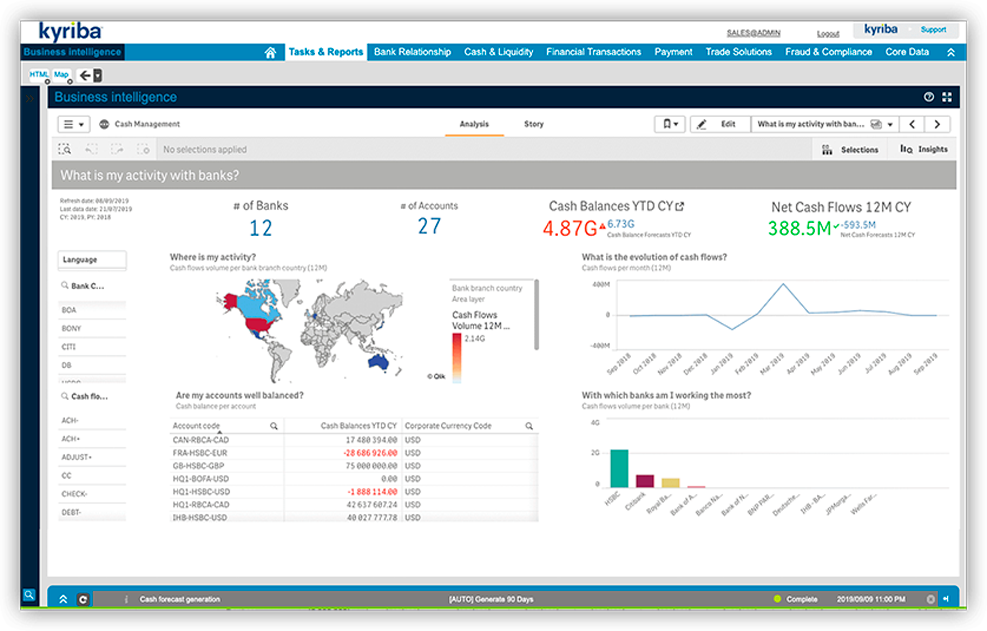Search the Account code column
Image resolution: width=987 pixels, height=631 pixels.
tap(274, 426)
